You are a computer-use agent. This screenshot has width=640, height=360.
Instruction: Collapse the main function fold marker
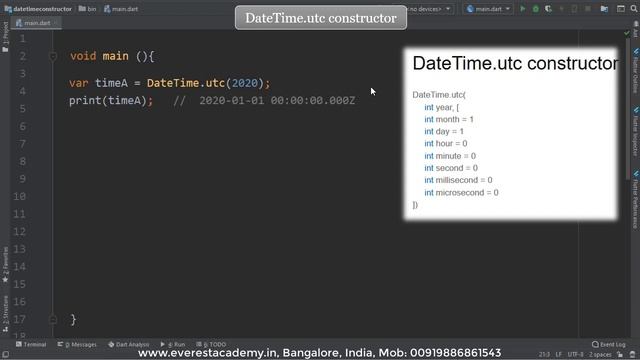click(x=53, y=56)
